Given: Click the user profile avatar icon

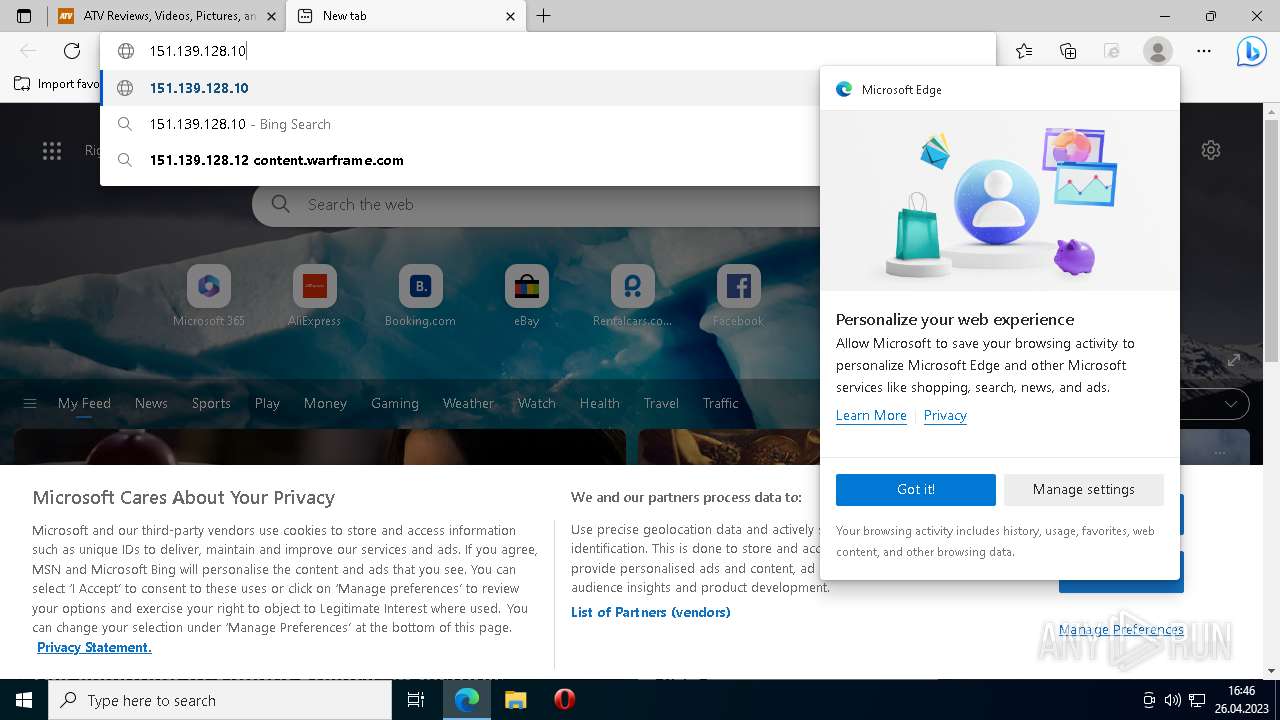Looking at the screenshot, I should (1157, 51).
